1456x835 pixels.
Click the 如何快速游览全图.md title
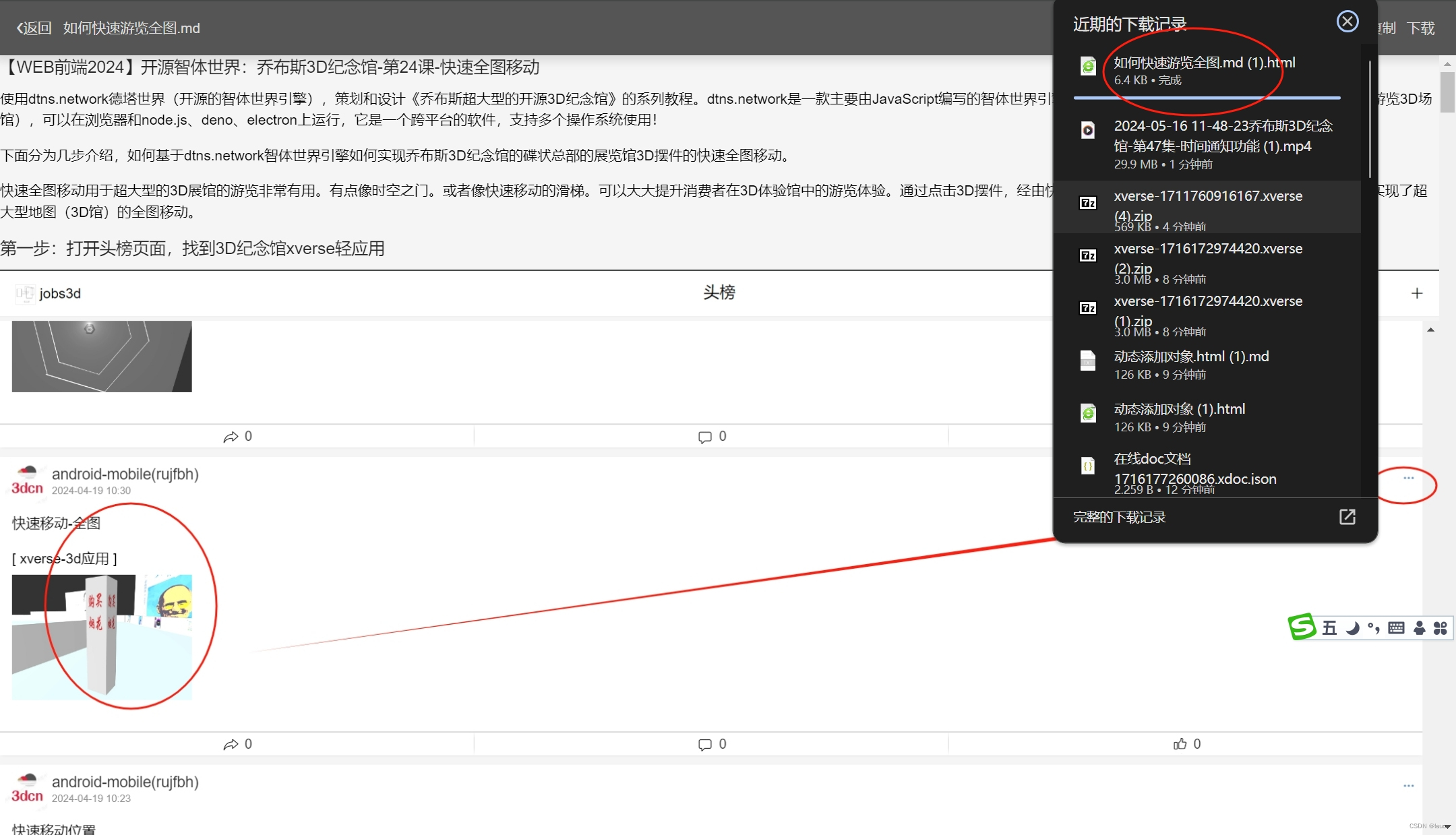coord(131,28)
